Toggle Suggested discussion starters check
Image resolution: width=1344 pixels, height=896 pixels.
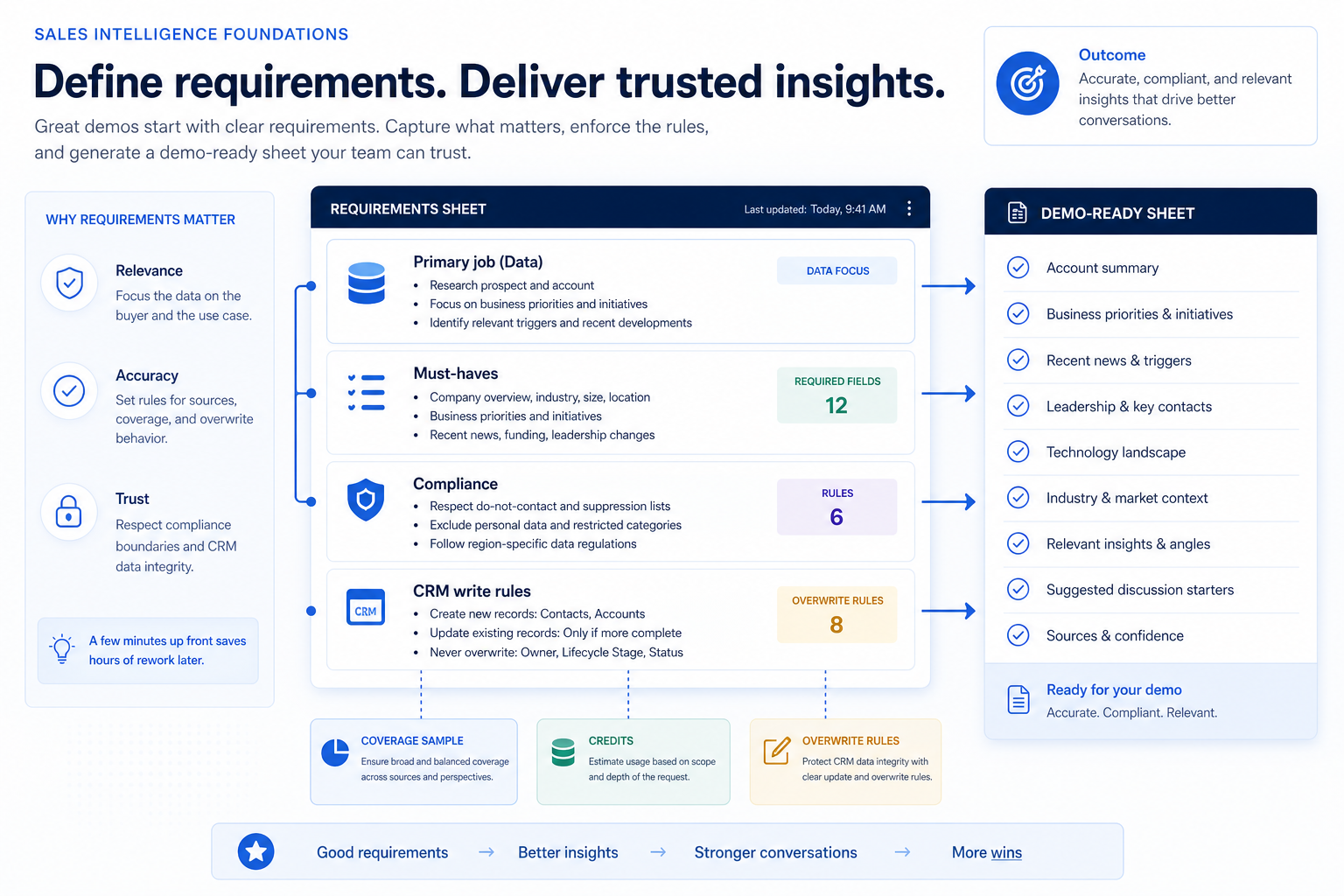(1018, 590)
